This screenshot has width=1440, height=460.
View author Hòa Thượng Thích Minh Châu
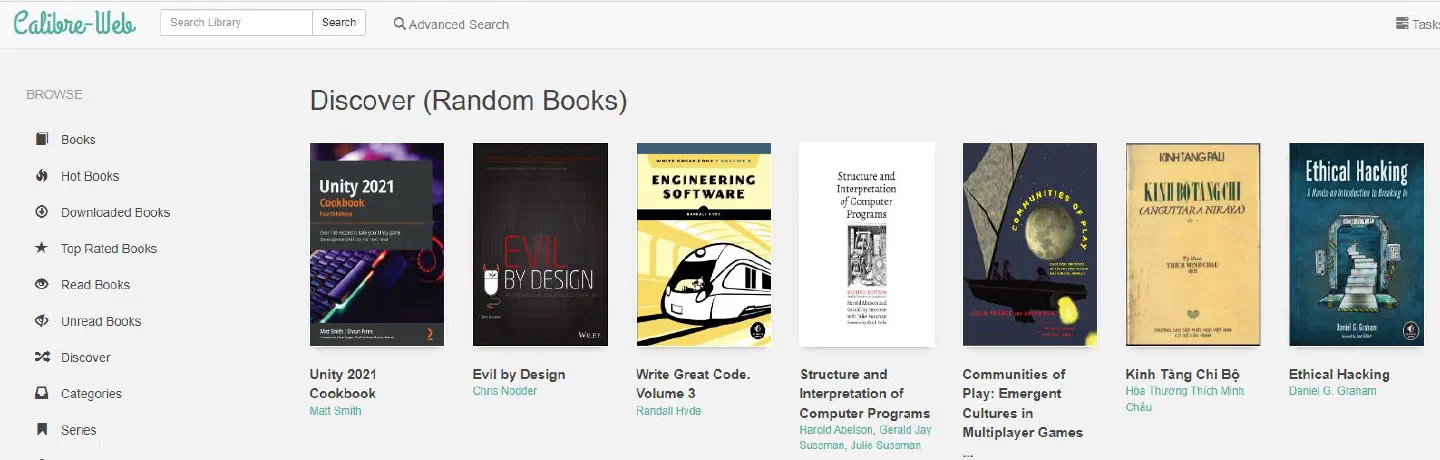(x=1185, y=399)
